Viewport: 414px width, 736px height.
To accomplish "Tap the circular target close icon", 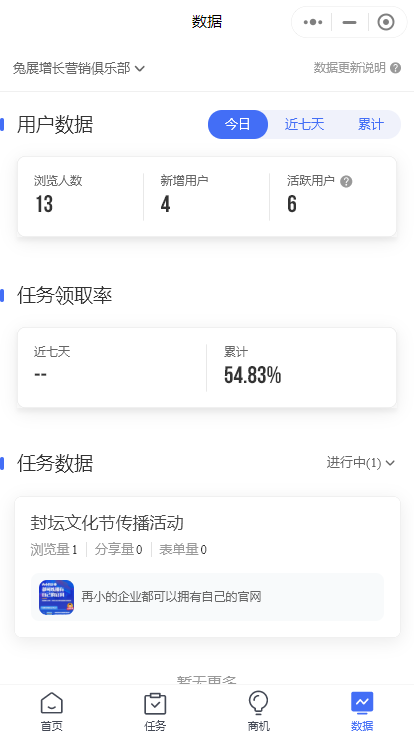I will pyautogui.click(x=386, y=22).
